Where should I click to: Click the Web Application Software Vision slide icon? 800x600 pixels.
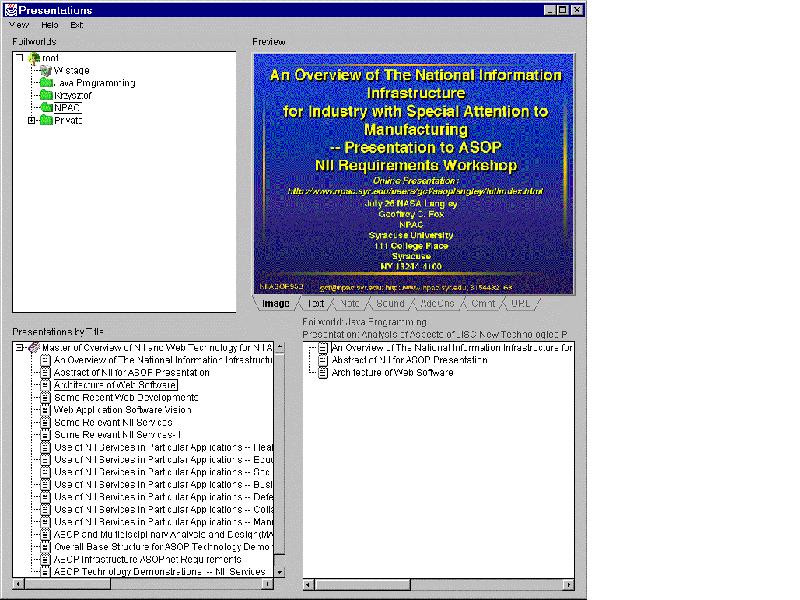click(45, 410)
